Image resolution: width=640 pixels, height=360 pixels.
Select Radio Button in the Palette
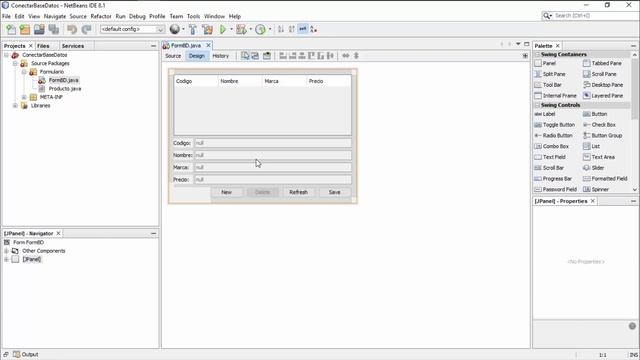[x=553, y=136]
